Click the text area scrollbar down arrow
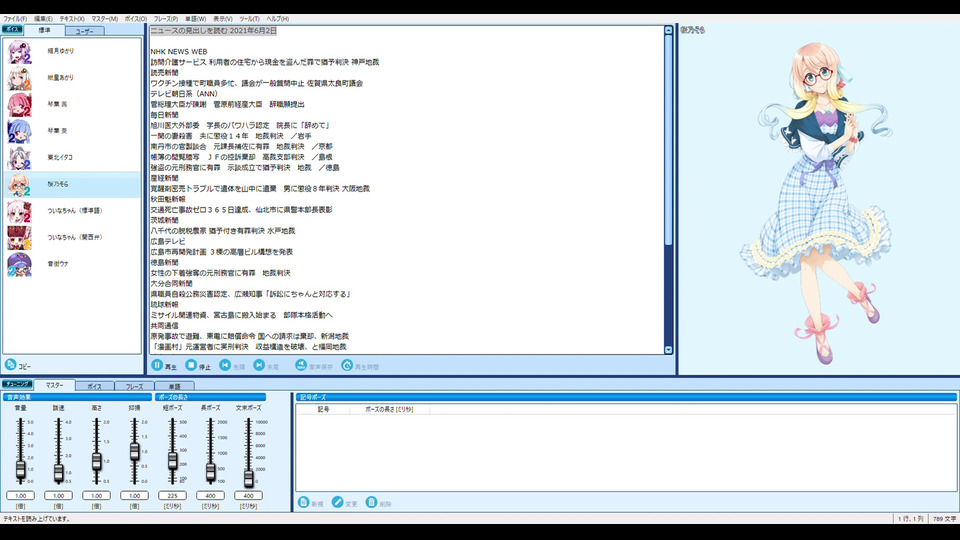The height and width of the screenshot is (540, 960). [668, 350]
